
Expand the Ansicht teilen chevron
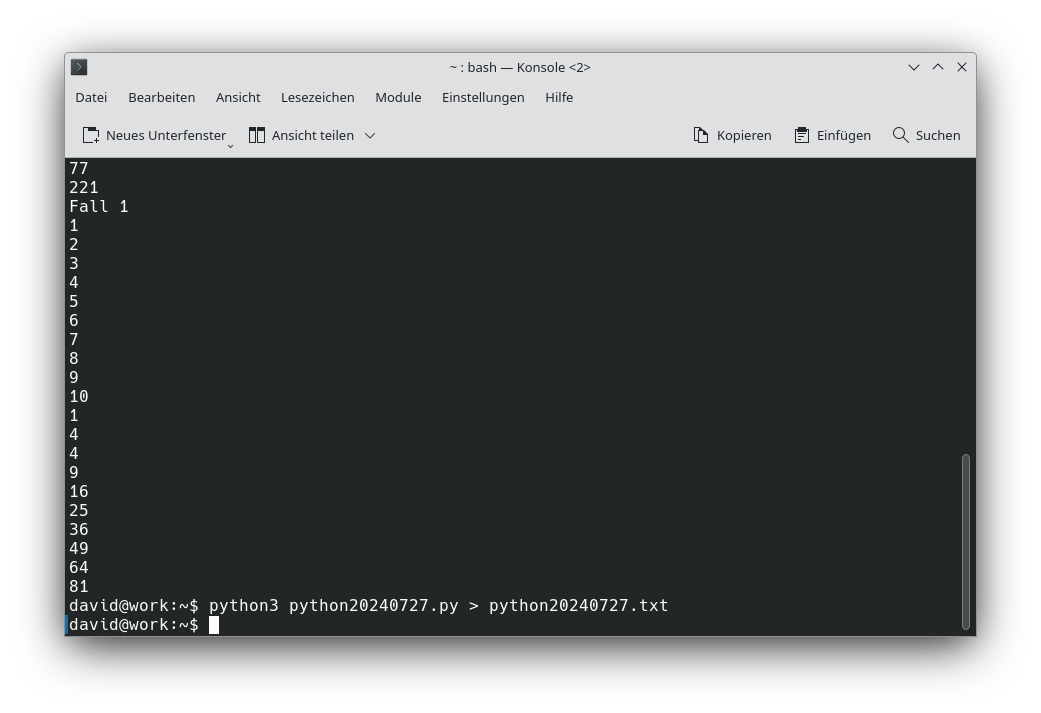click(x=370, y=135)
